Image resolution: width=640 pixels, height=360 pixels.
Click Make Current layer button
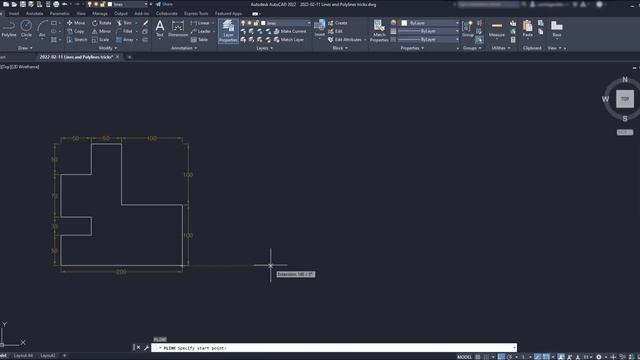(290, 31)
